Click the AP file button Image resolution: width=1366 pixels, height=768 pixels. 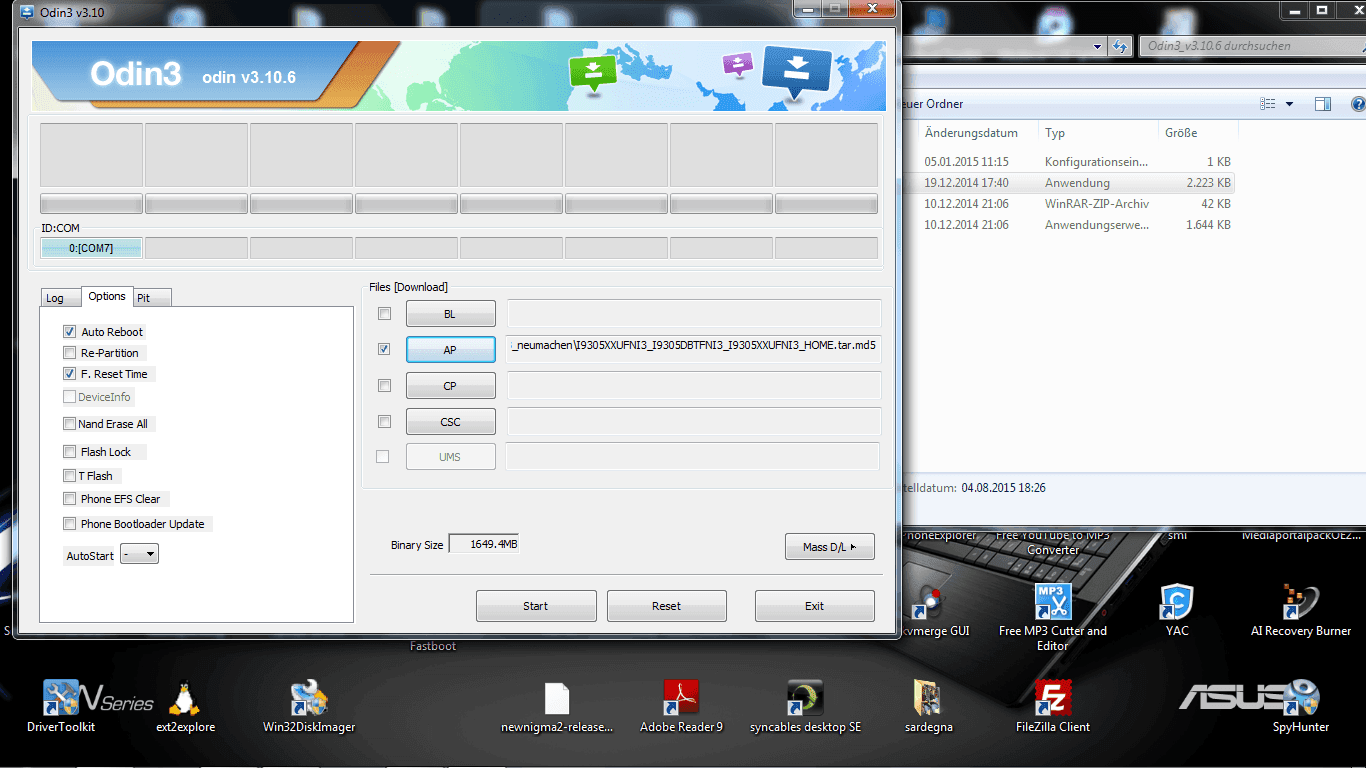tap(450, 350)
